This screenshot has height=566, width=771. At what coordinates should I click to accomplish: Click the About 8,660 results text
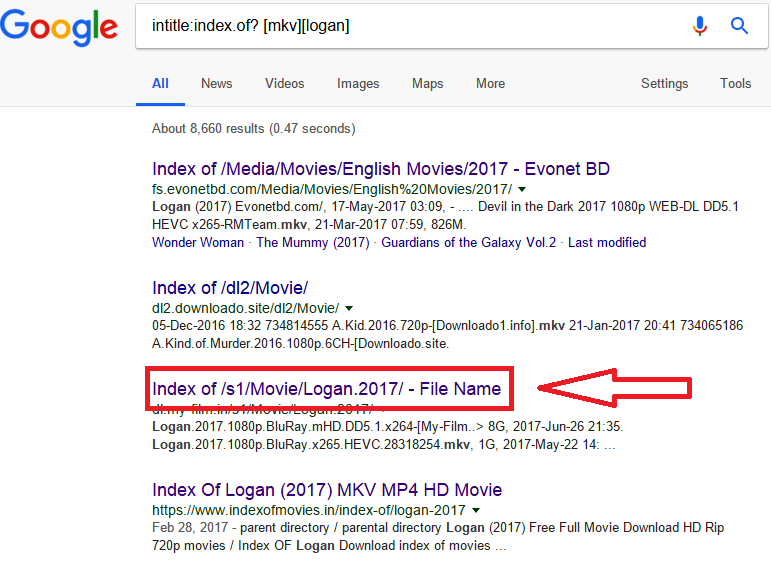pyautogui.click(x=254, y=129)
